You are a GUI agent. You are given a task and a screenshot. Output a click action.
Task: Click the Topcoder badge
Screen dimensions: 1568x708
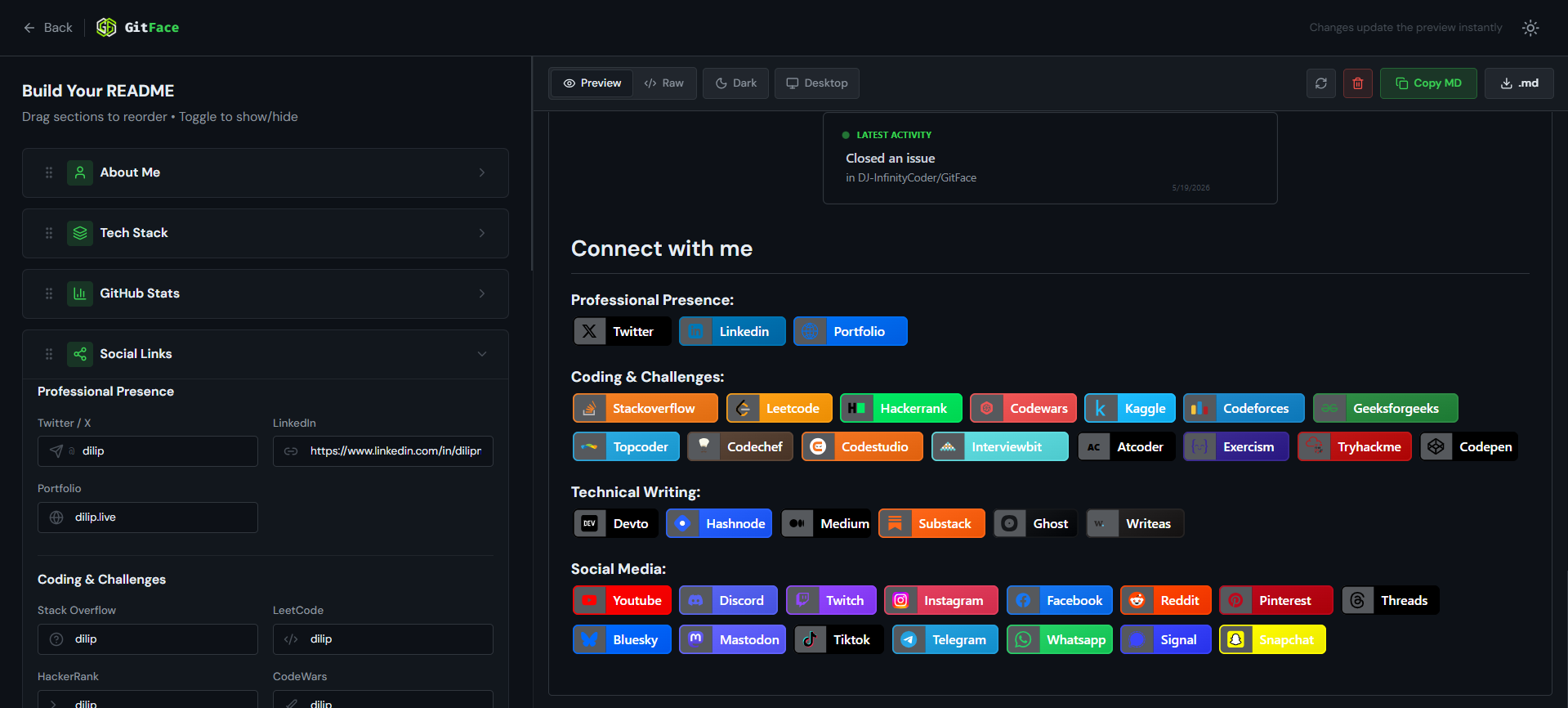(x=626, y=446)
